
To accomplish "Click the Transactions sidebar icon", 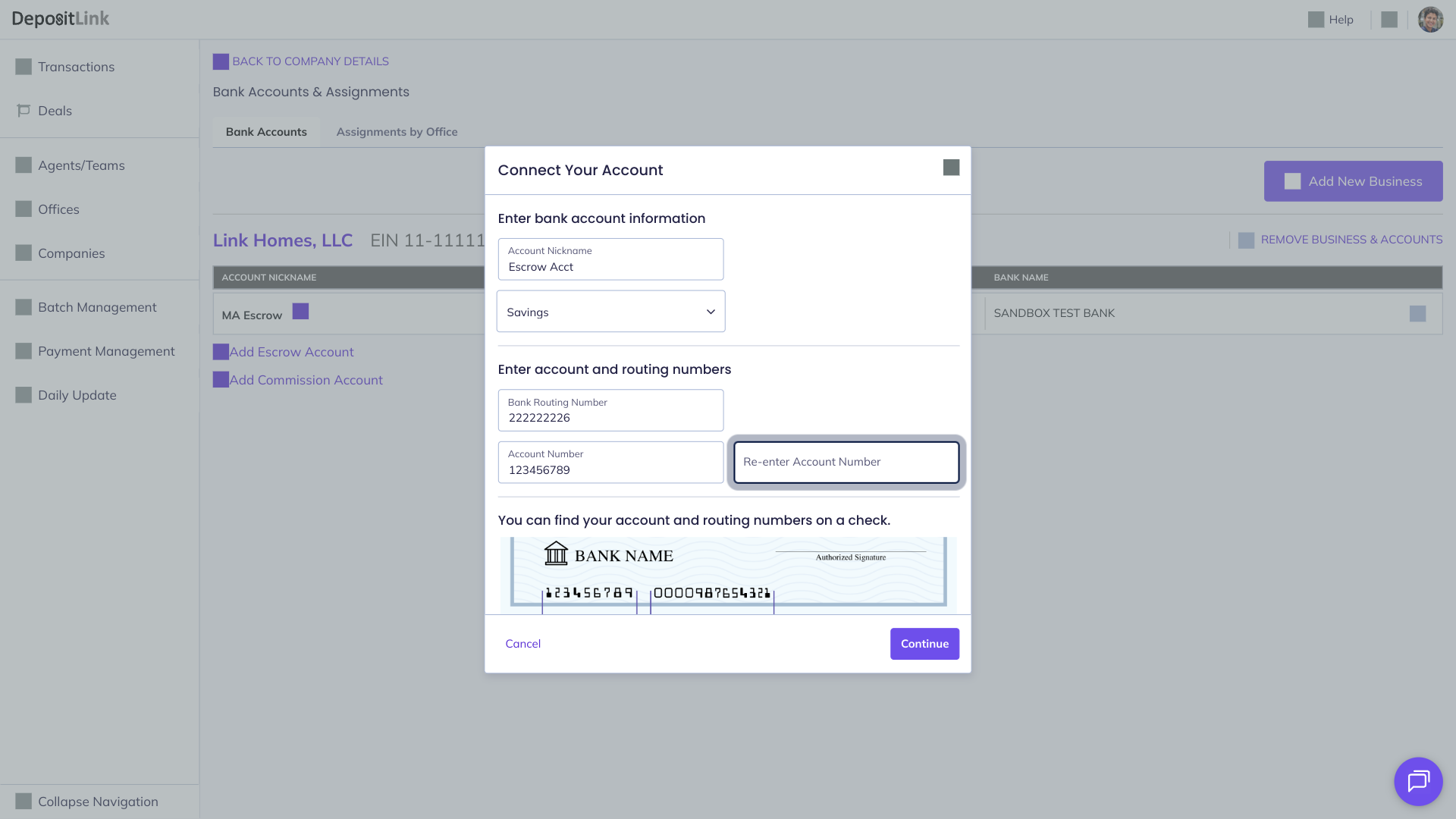I will tap(24, 67).
